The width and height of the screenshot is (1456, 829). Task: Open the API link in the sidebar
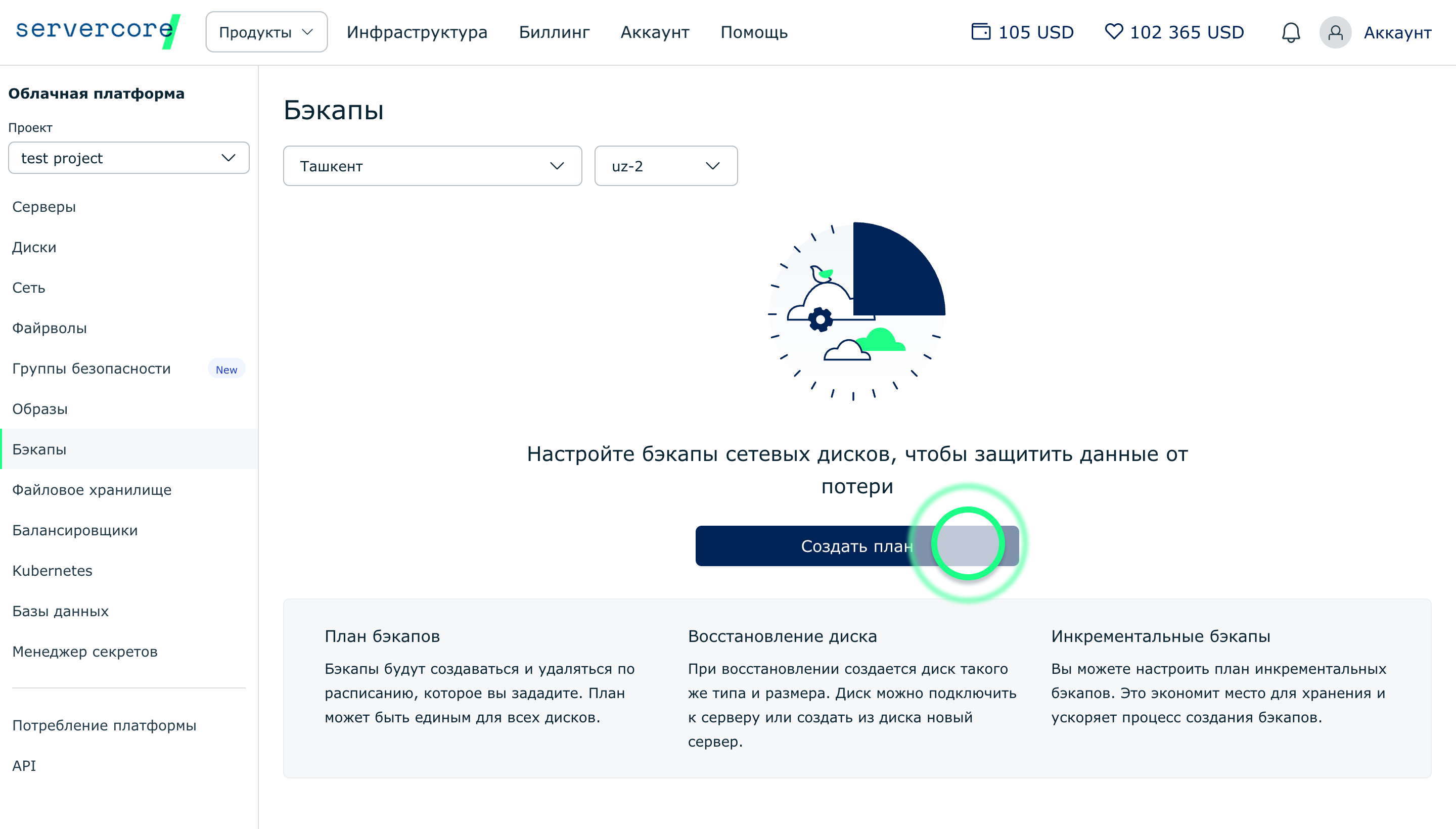pyautogui.click(x=24, y=765)
